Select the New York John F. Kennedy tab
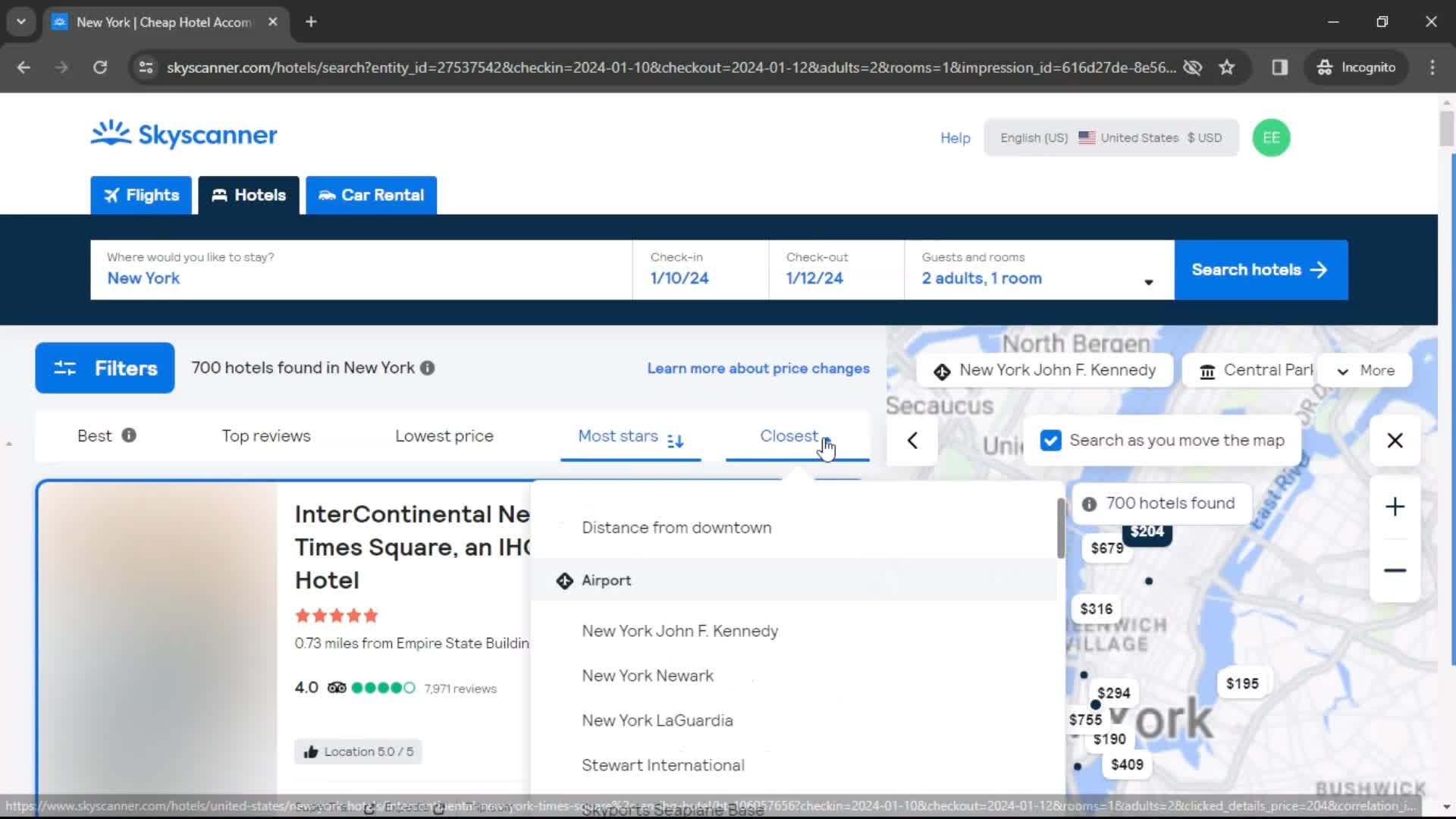The width and height of the screenshot is (1456, 819). click(680, 630)
